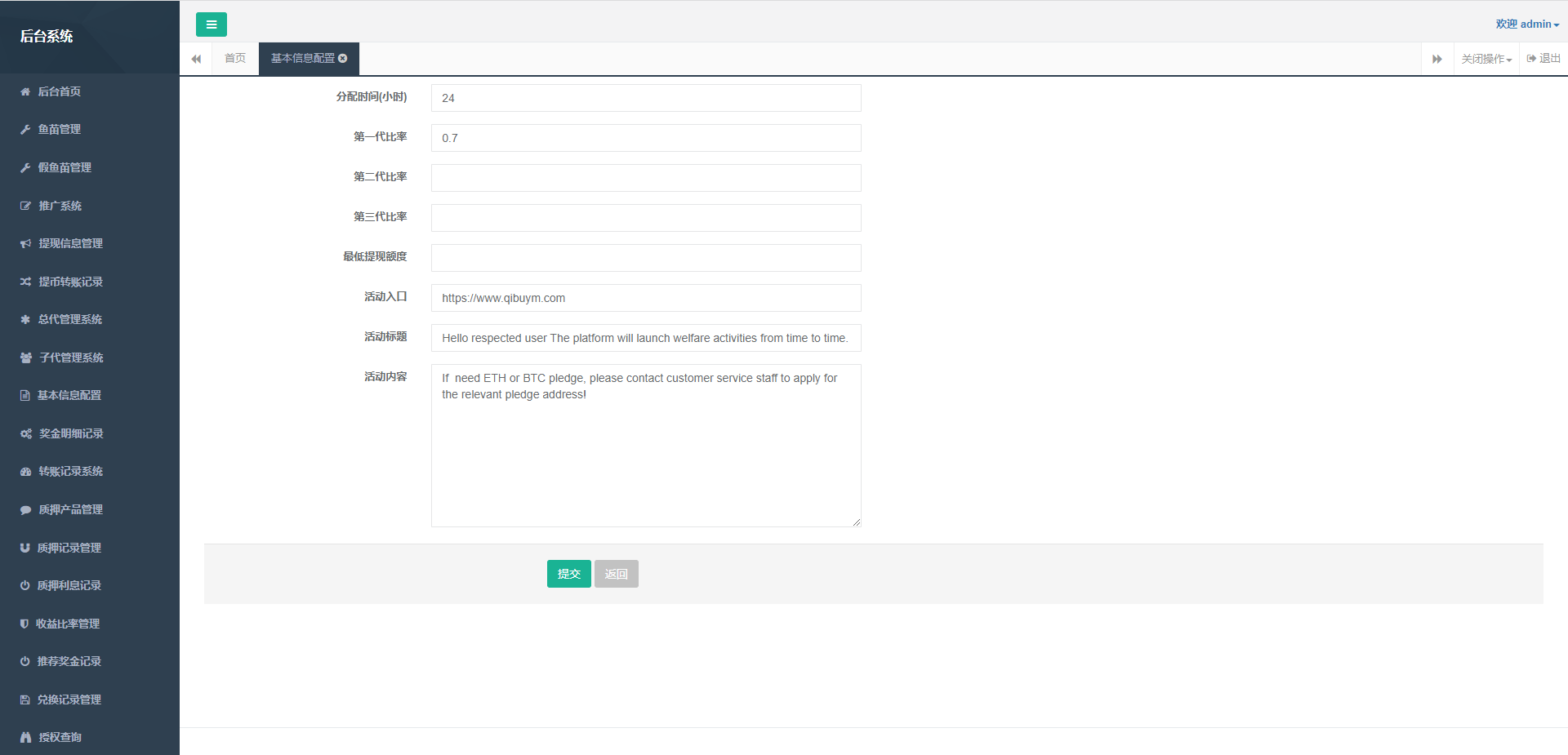
Task: Click the 退出 logout link
Action: [x=1543, y=59]
